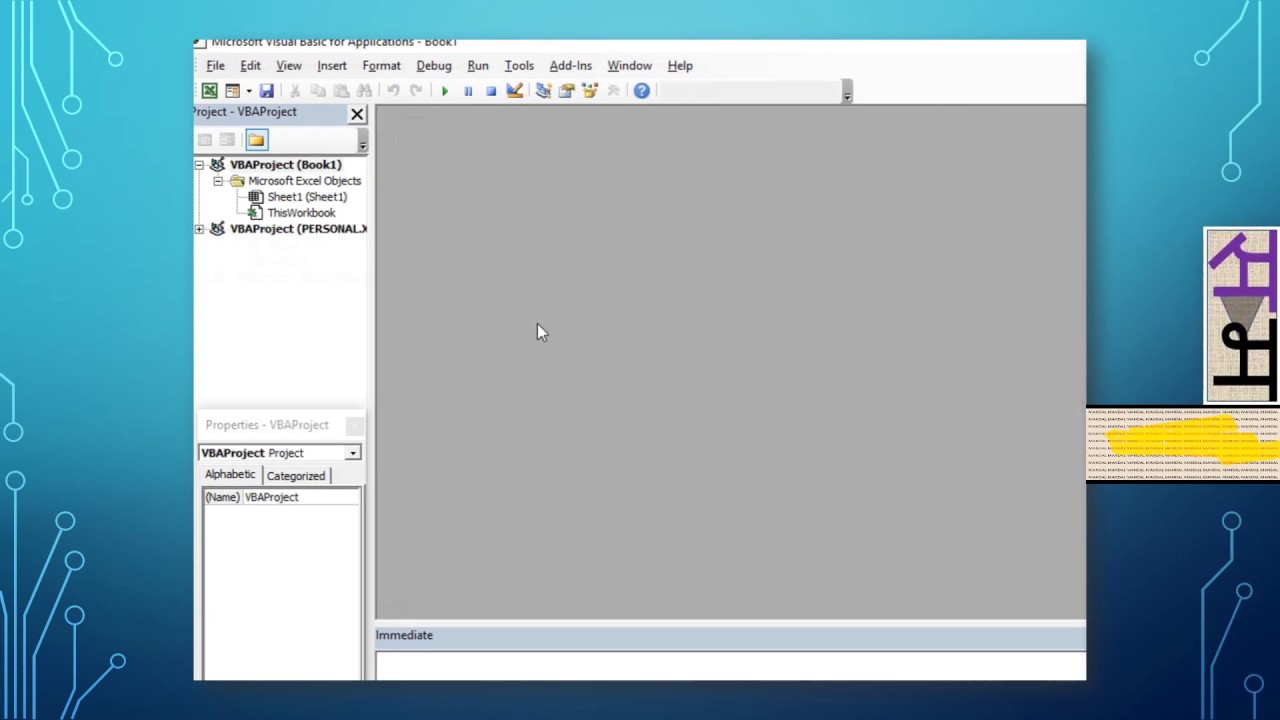This screenshot has width=1280, height=720.
Task: Open the View menu
Action: click(288, 66)
